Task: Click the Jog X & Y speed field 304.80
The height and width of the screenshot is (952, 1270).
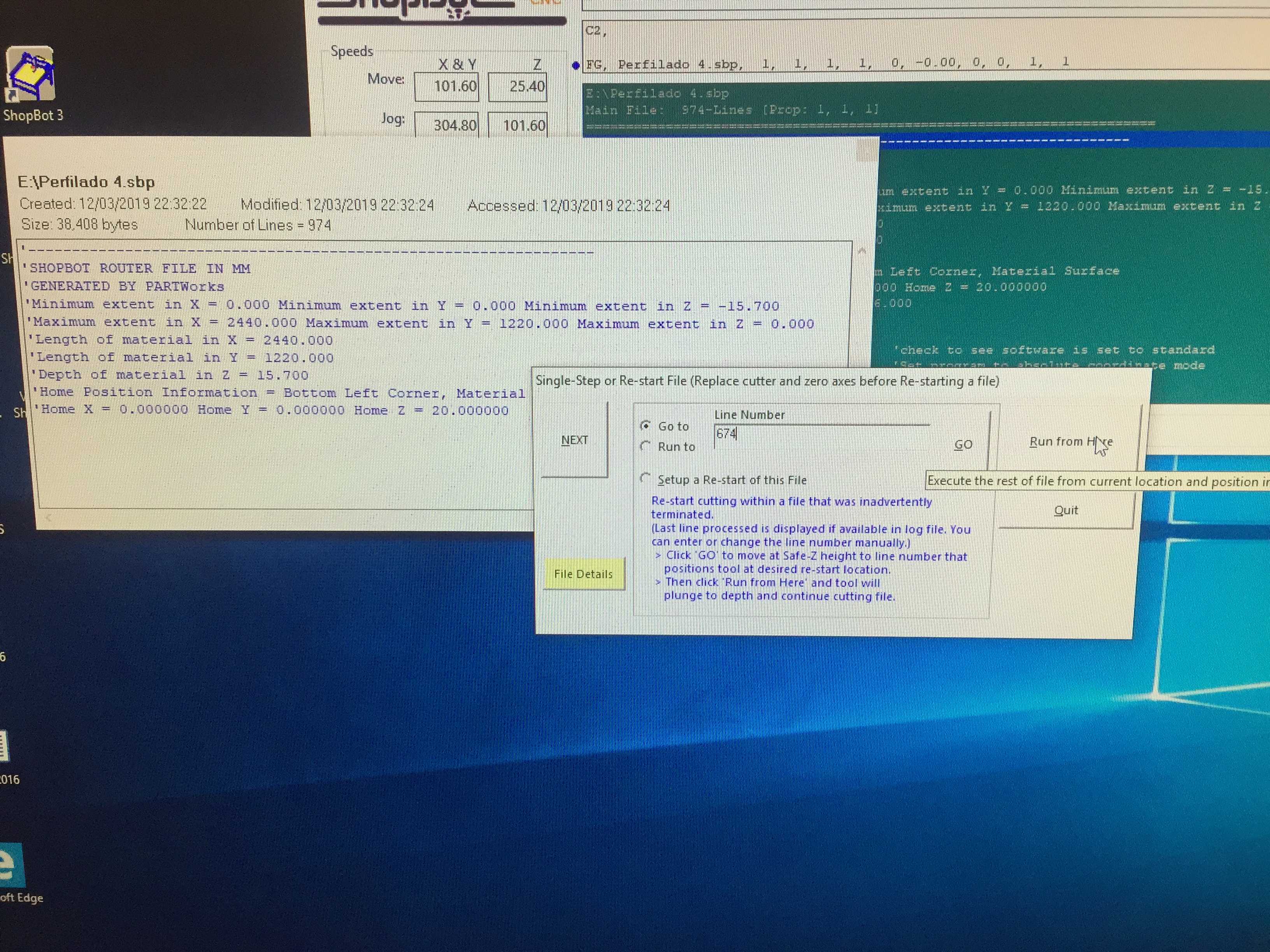Action: click(447, 125)
